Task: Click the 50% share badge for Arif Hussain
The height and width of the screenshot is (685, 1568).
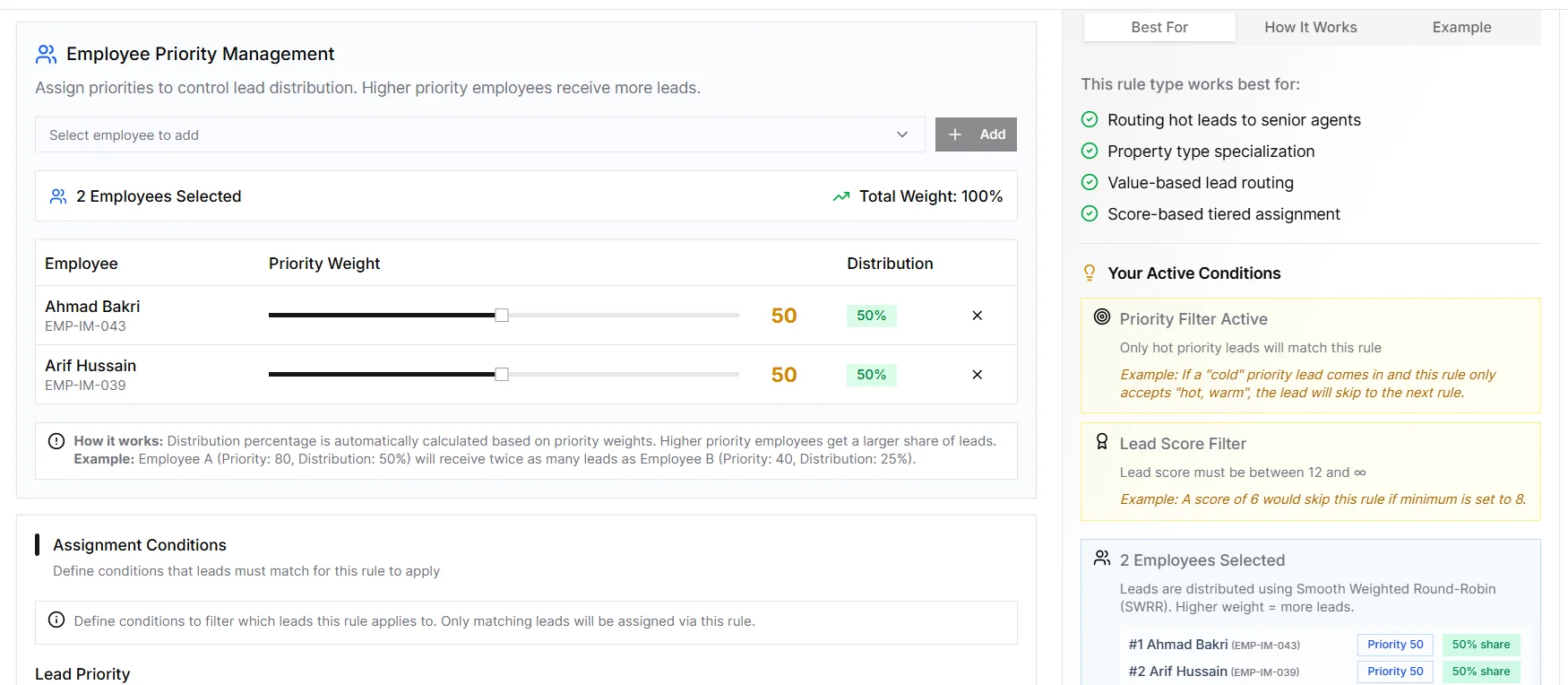Action: pos(1480,672)
